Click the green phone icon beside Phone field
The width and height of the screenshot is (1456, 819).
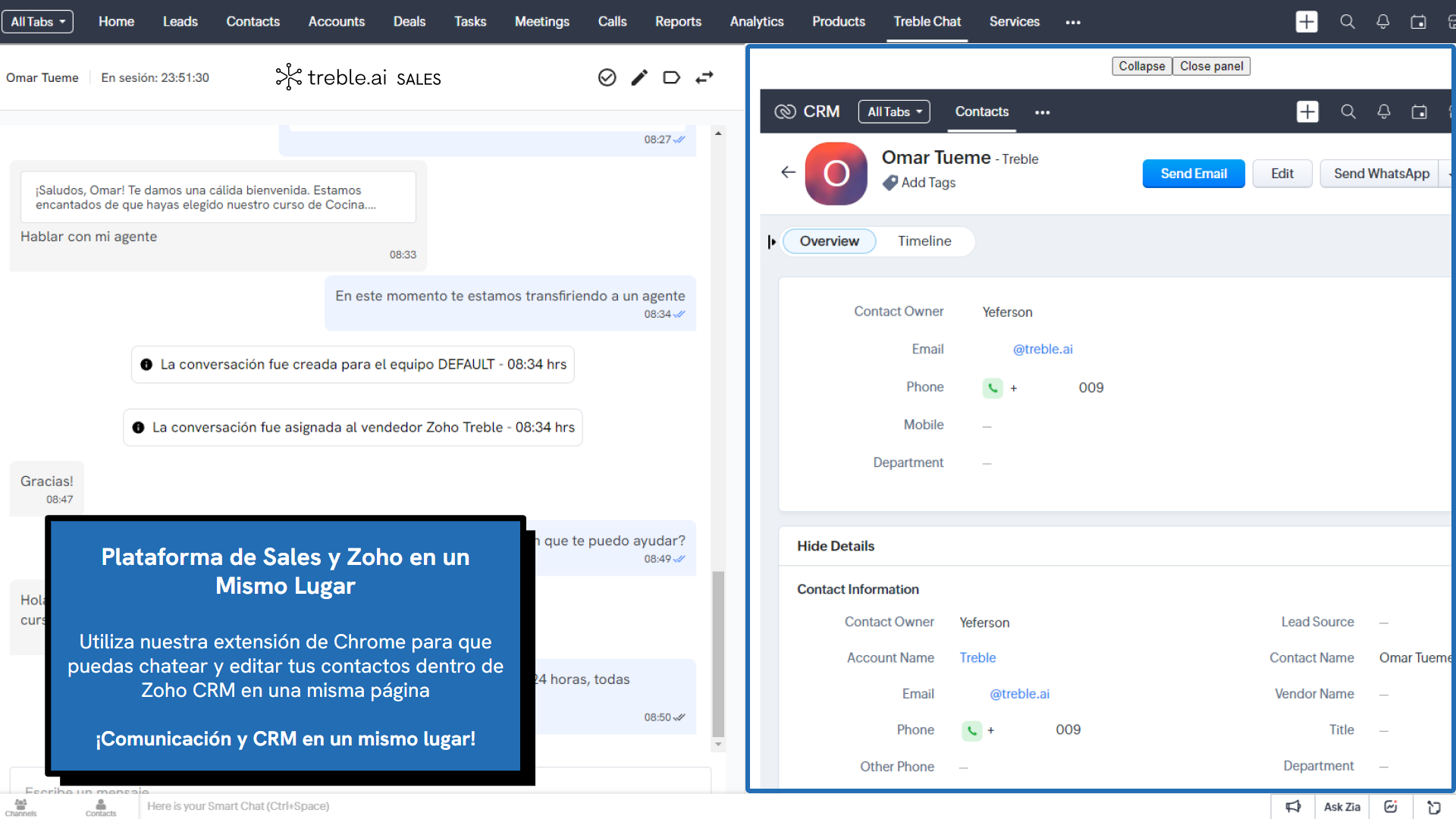pyautogui.click(x=993, y=388)
